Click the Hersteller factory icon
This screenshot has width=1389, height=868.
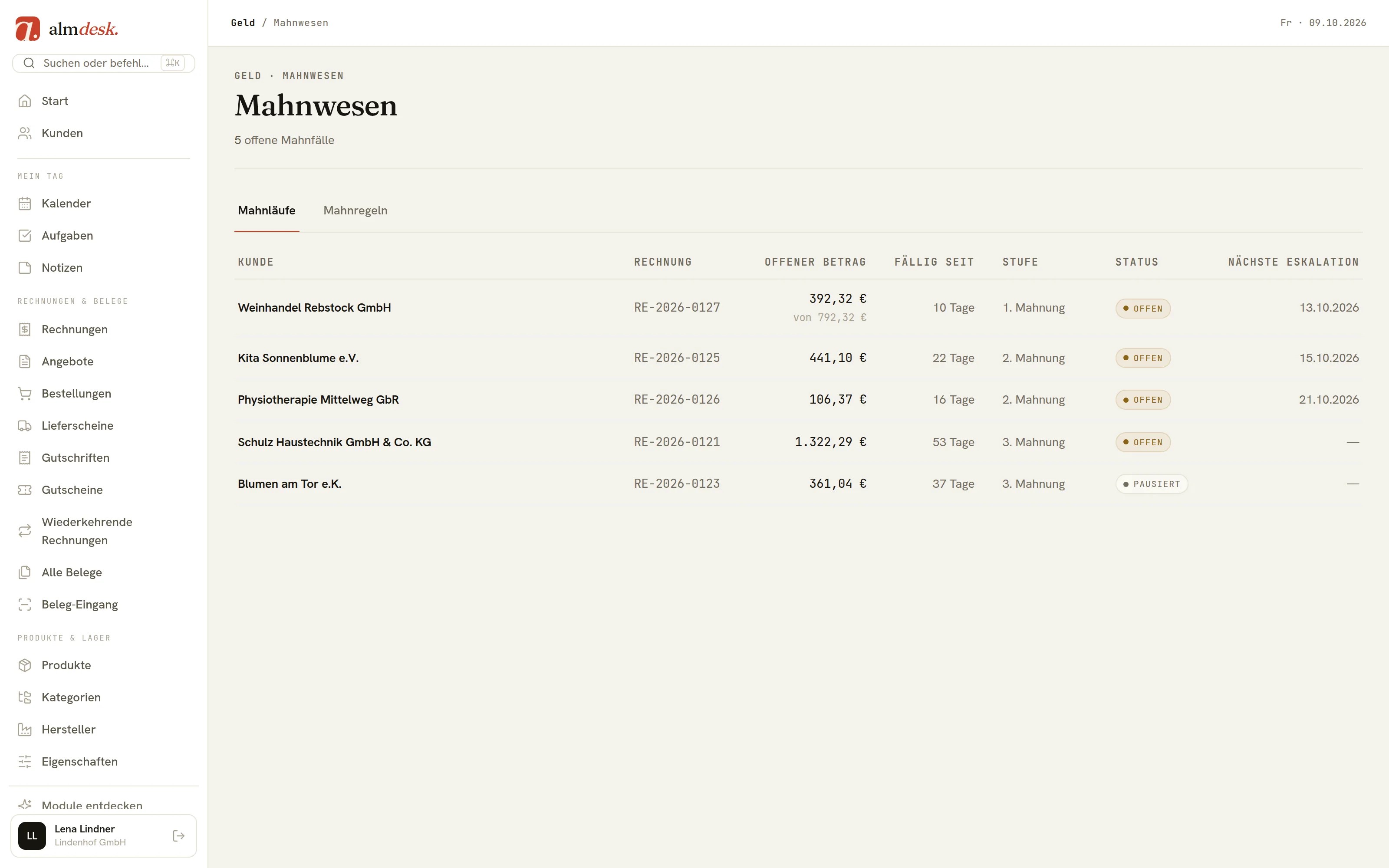click(x=25, y=730)
